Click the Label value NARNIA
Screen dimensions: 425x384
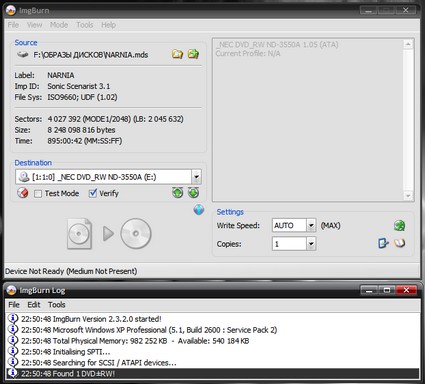61,75
